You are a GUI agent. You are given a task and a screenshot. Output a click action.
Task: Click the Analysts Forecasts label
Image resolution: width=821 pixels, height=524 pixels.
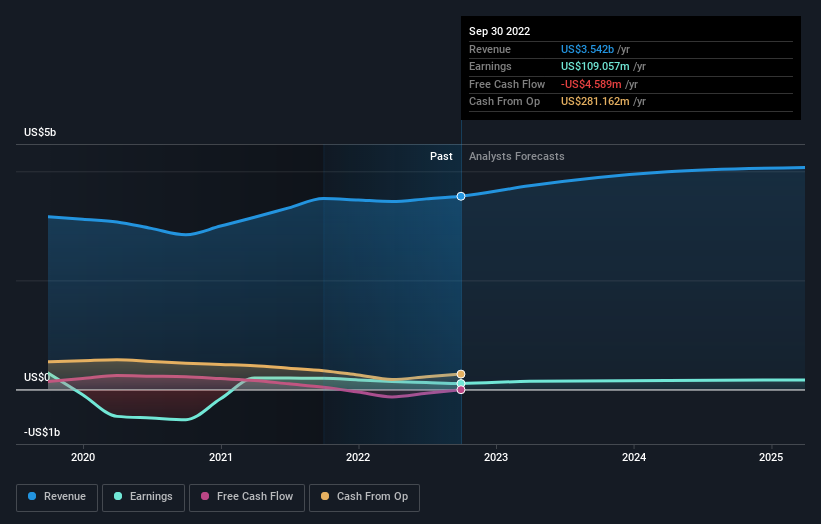(x=517, y=157)
